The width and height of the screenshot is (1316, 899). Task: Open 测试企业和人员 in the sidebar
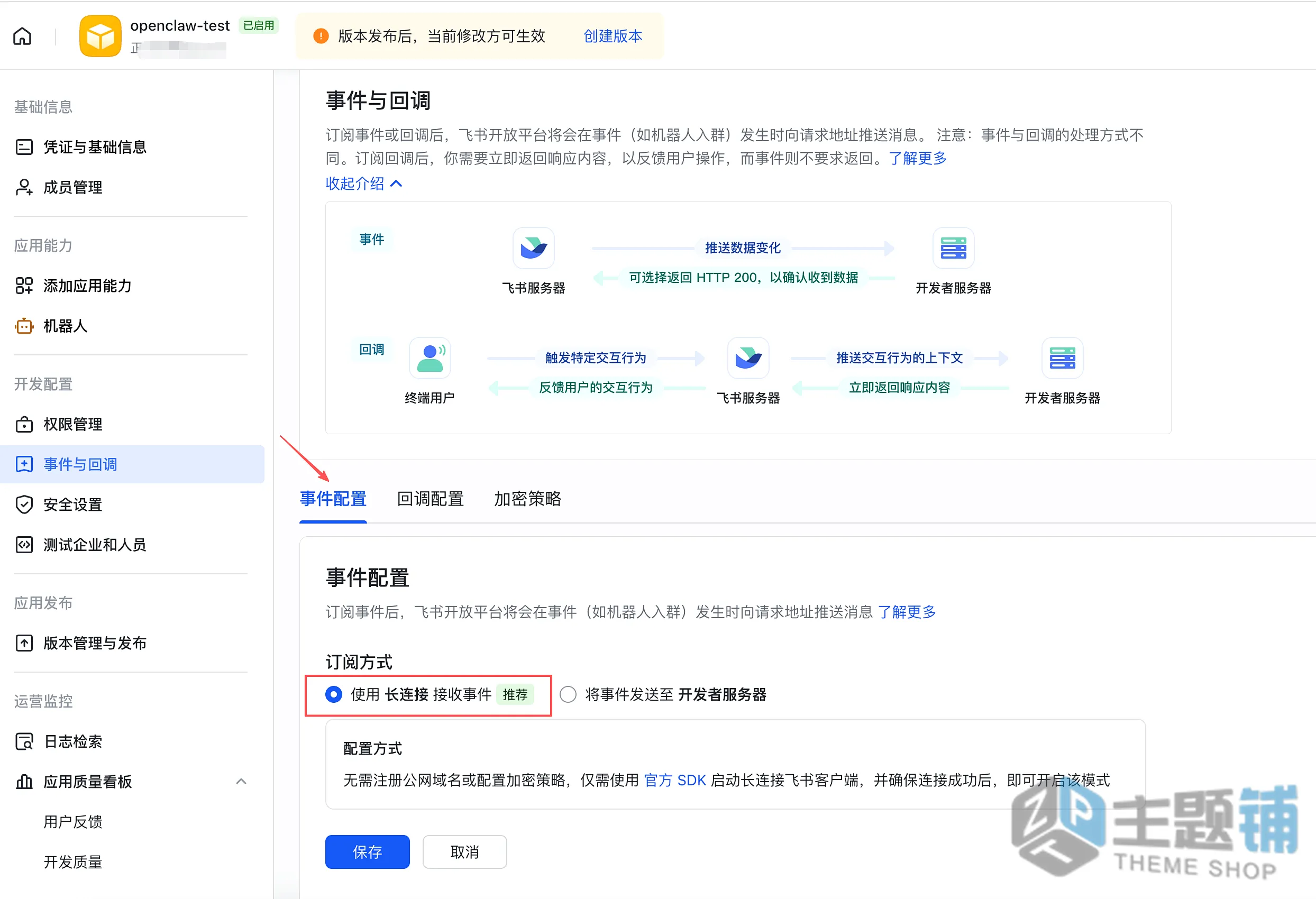[95, 545]
